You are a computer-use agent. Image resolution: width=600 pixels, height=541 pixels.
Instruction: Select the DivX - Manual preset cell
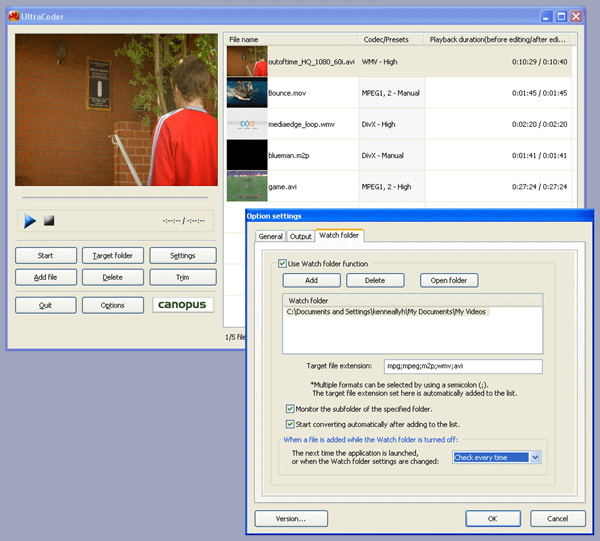click(391, 155)
